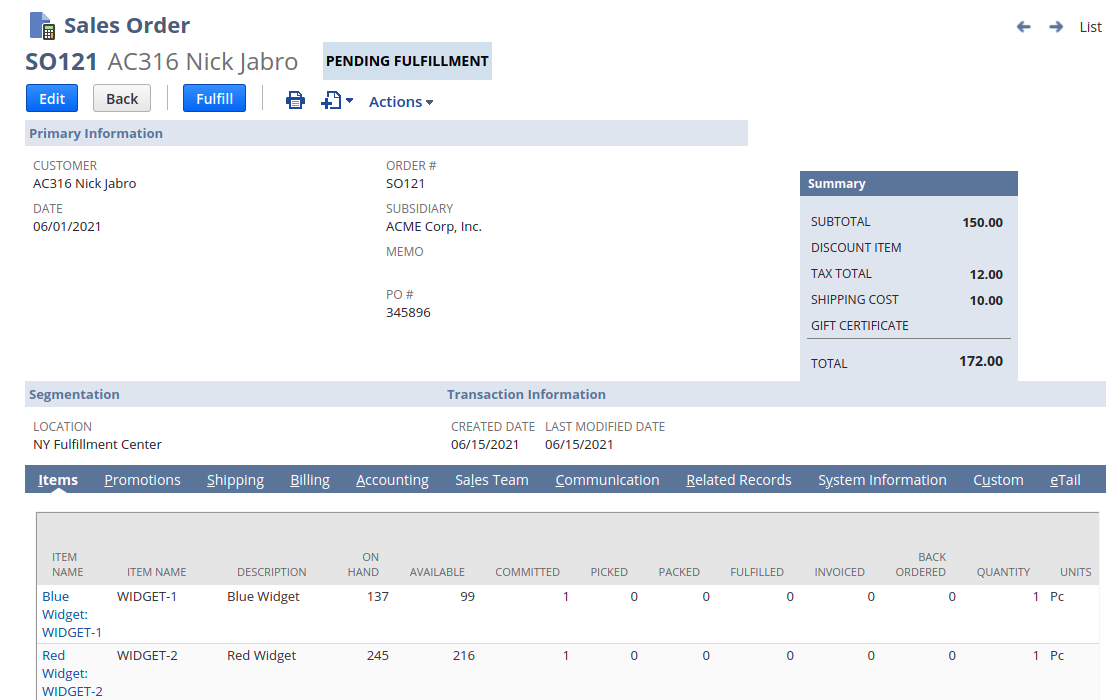This screenshot has height=700, width=1106.
Task: Click location NY Fulfillment Center
Action: coord(97,445)
